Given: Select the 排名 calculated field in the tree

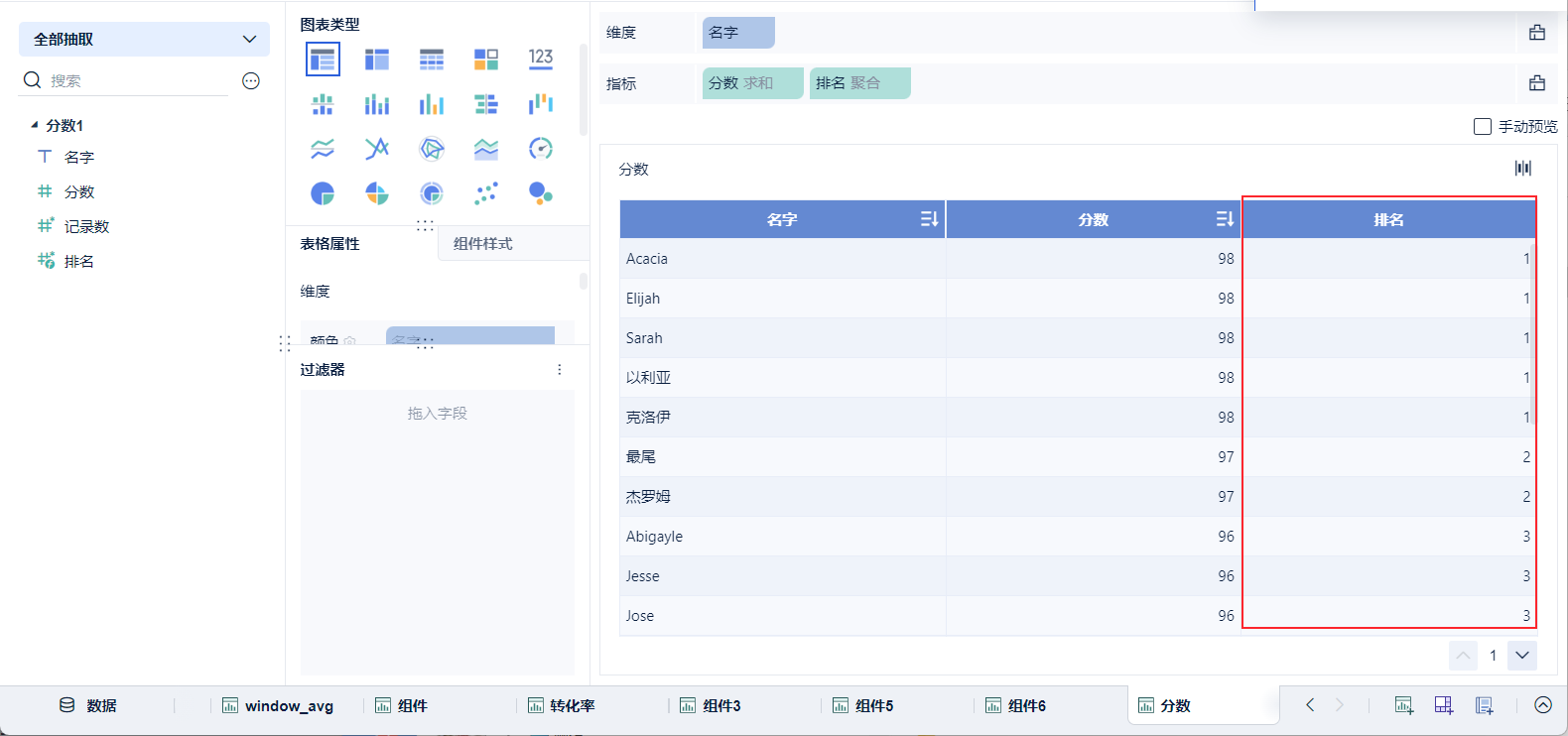Looking at the screenshot, I should click(79, 262).
